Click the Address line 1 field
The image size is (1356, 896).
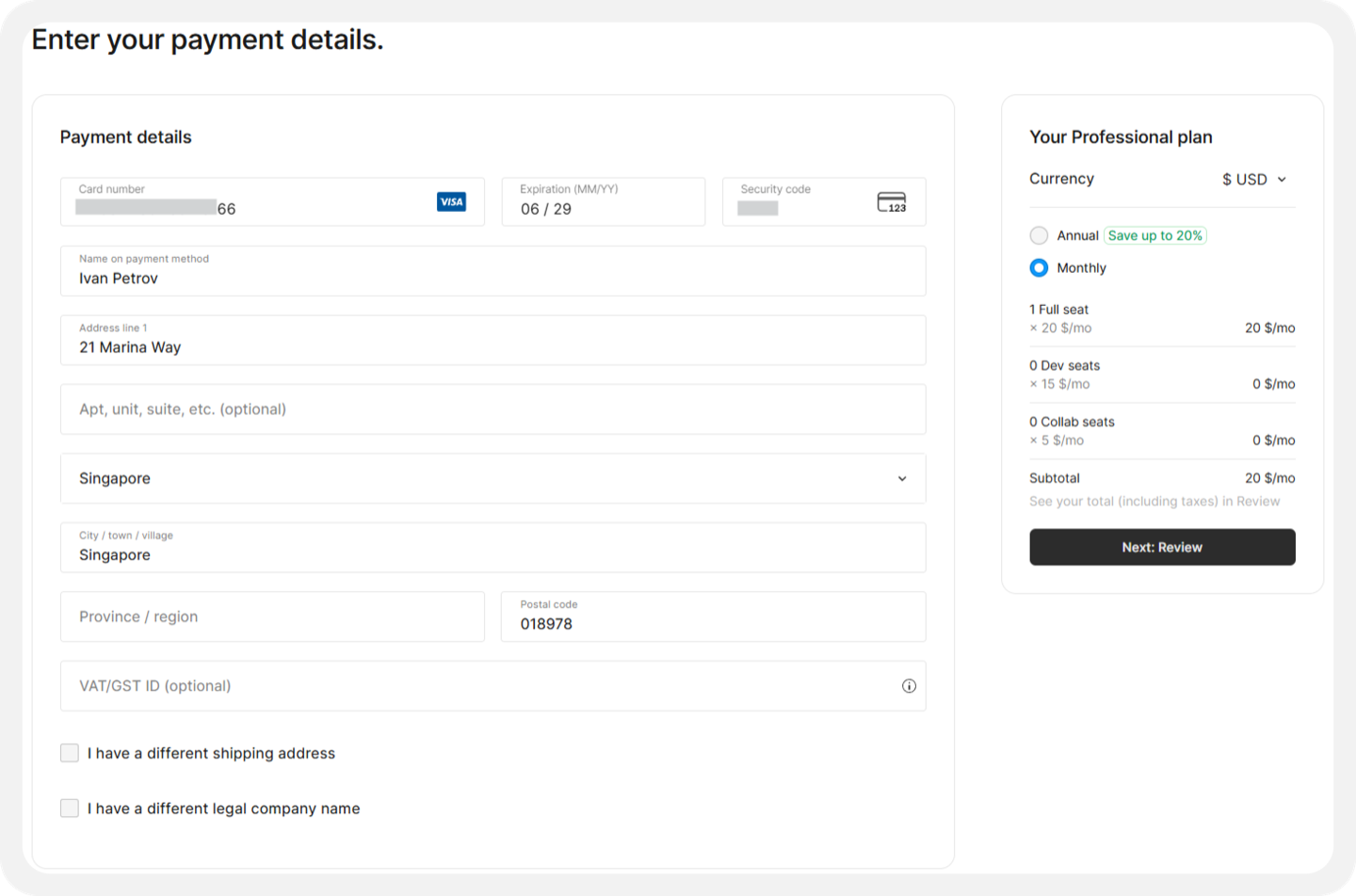(492, 340)
